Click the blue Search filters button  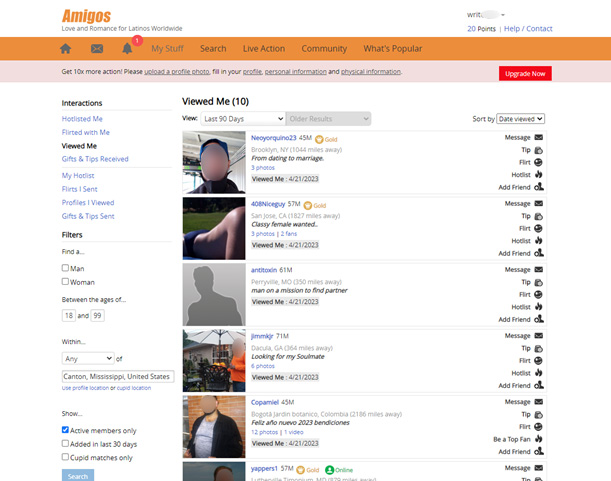[78, 476]
